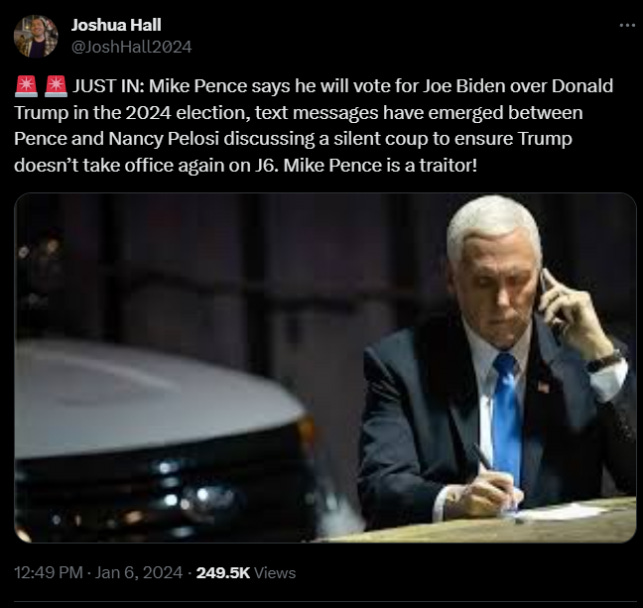The image size is (643, 608).
Task: Click the first red siren emoji
Action: (x=26, y=87)
